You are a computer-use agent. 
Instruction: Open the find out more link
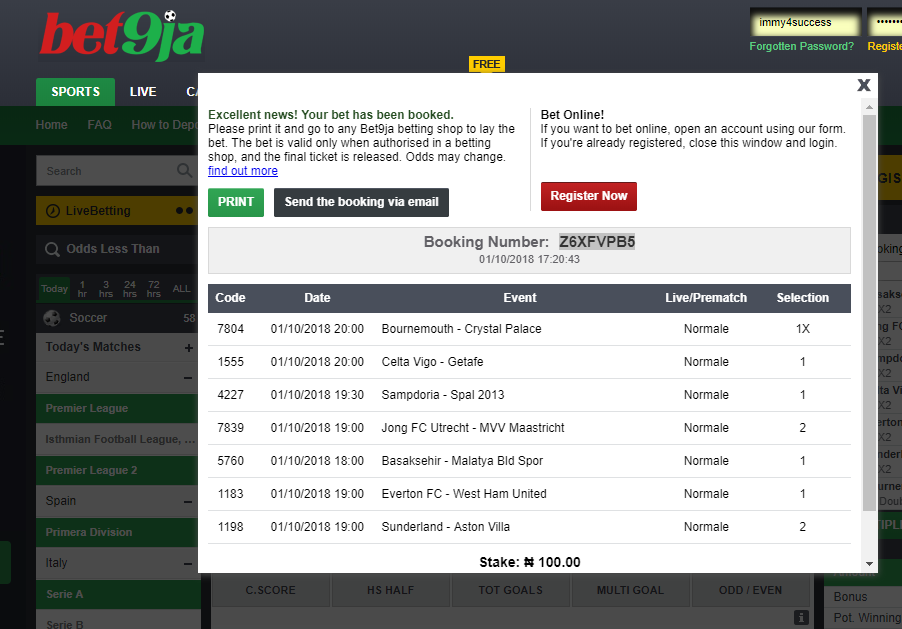[243, 171]
